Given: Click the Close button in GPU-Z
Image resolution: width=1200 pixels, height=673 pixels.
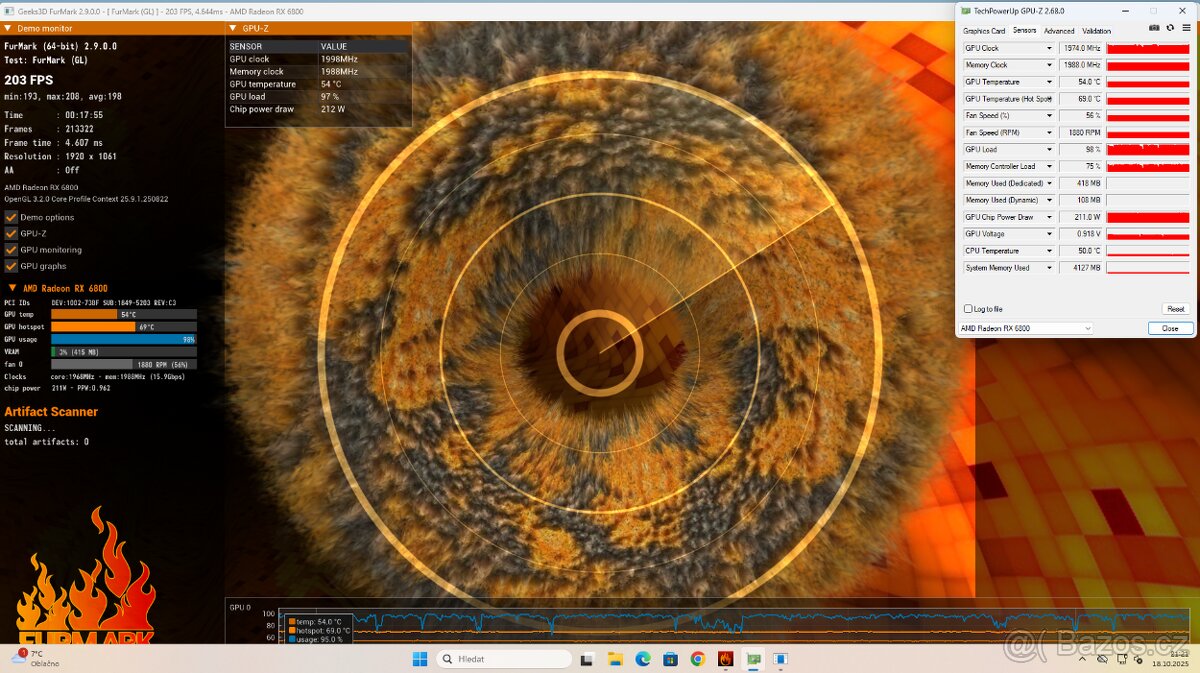Looking at the screenshot, I should click(x=1170, y=328).
